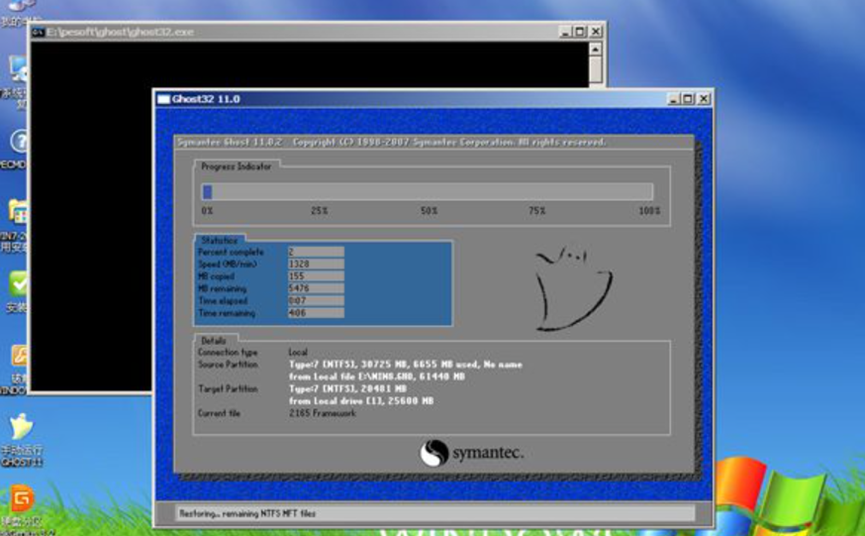Image resolution: width=865 pixels, height=536 pixels.
Task: Click the ghost32.exe console window icon
Action: 37,32
